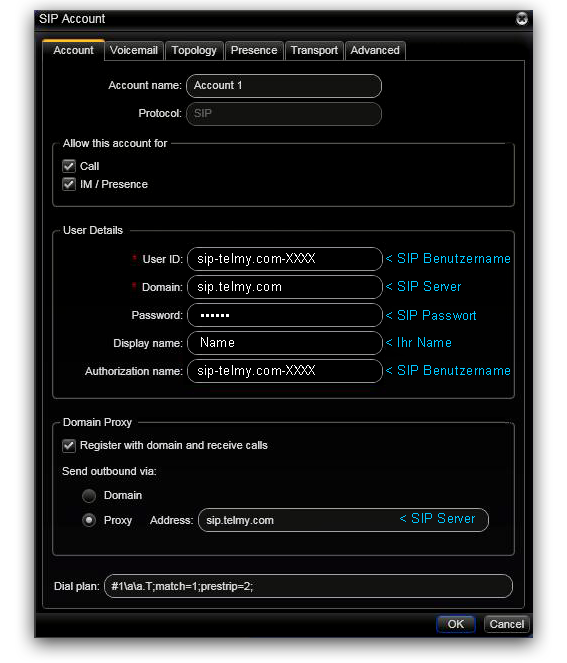
Task: Select the Domain radio button for outbound
Action: 89,496
